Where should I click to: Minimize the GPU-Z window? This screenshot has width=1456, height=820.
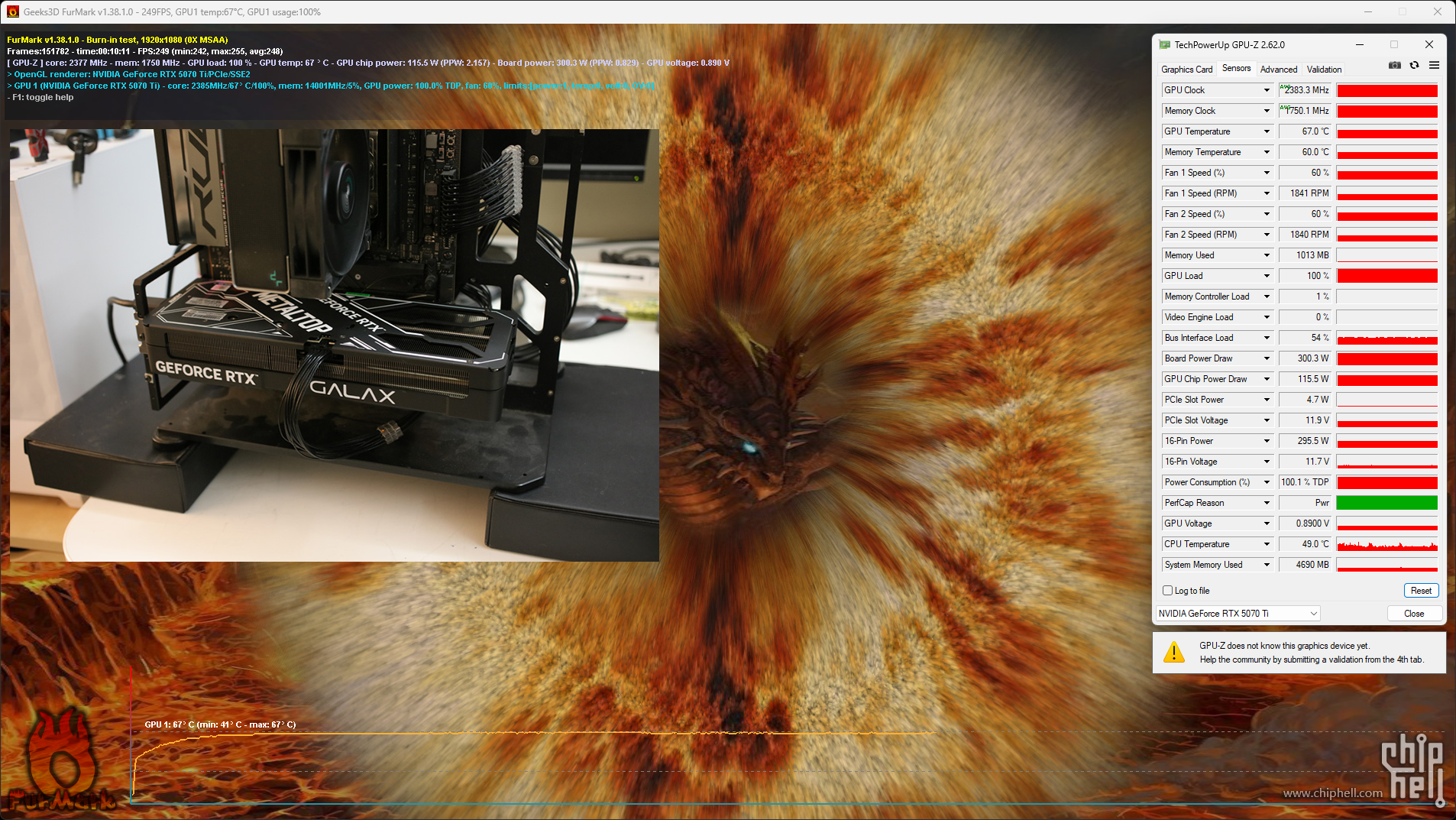[1360, 44]
